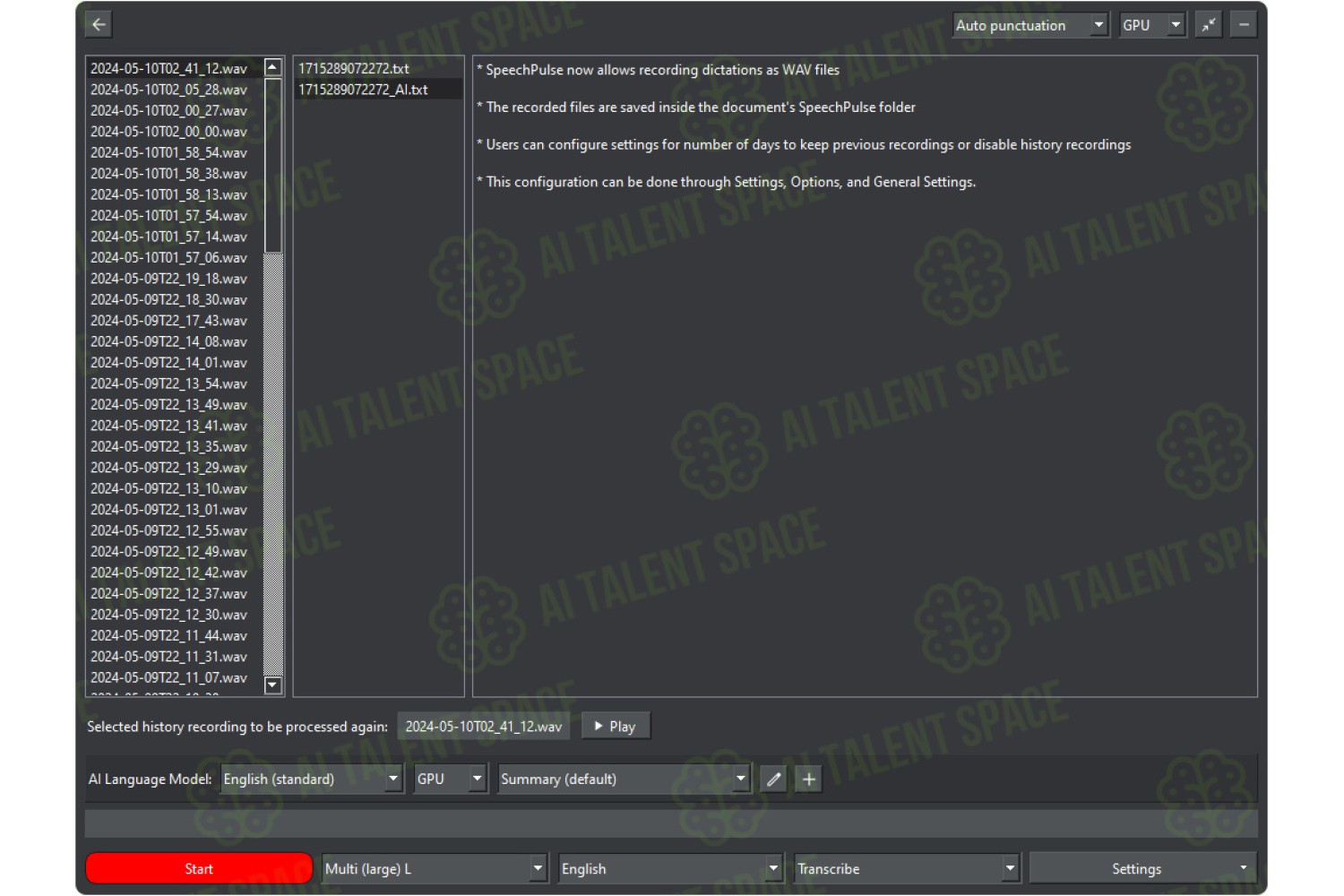Click the line mentioning General Settings
1344x896 pixels.
[727, 182]
